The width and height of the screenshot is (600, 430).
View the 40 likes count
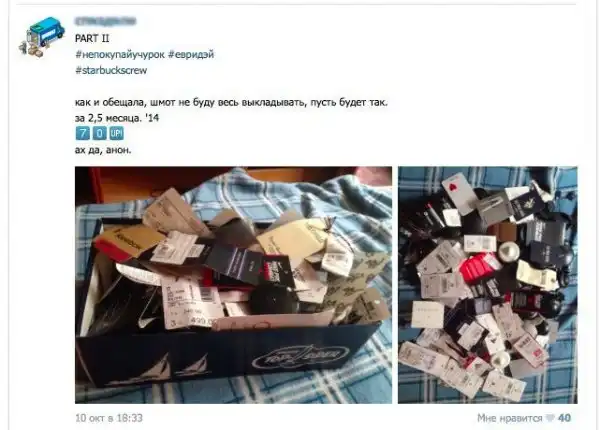(564, 418)
